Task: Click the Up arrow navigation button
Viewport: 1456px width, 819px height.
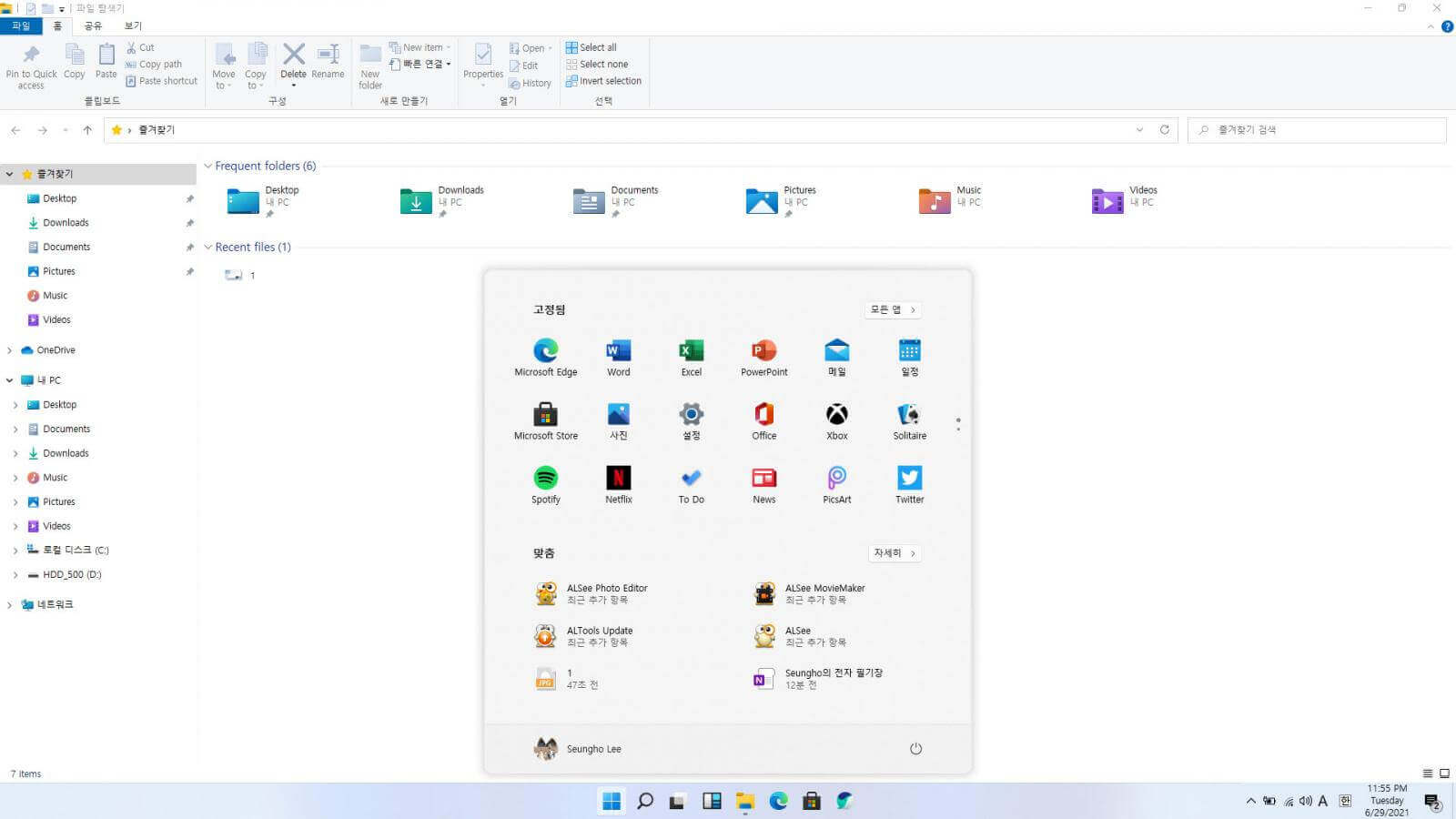Action: pos(87,130)
